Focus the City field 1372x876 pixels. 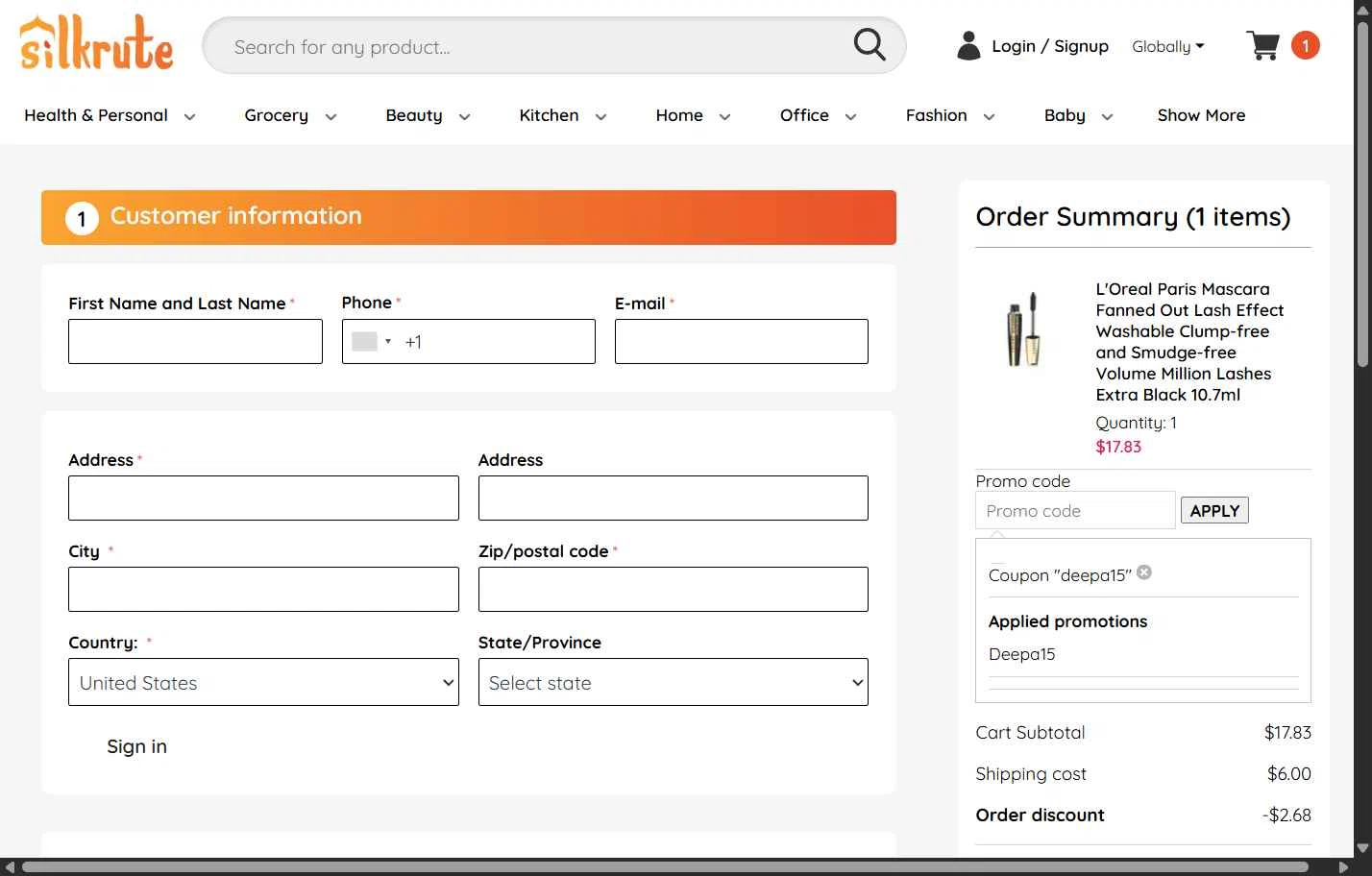point(263,589)
